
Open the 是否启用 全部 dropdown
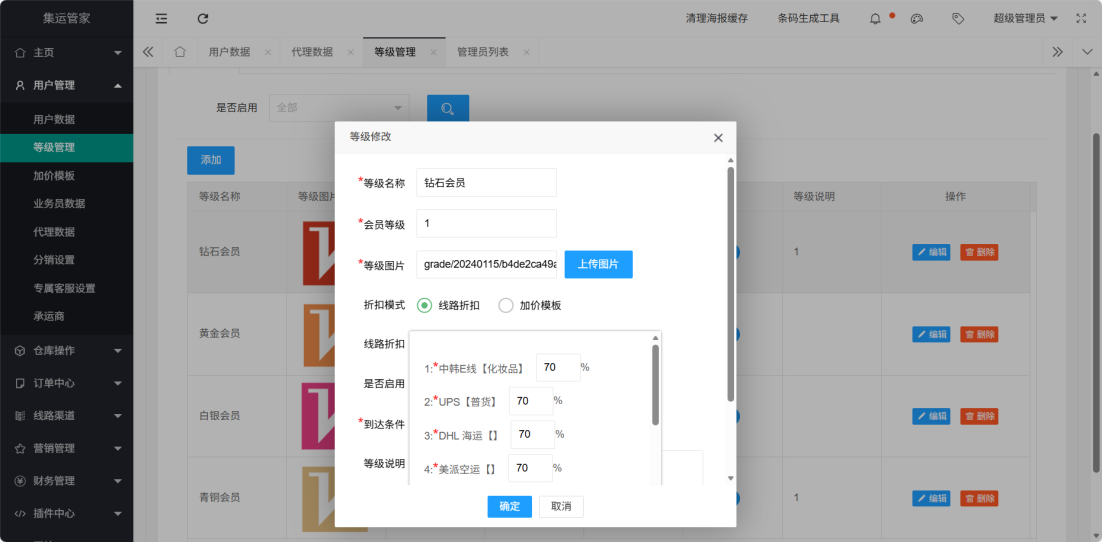click(339, 108)
